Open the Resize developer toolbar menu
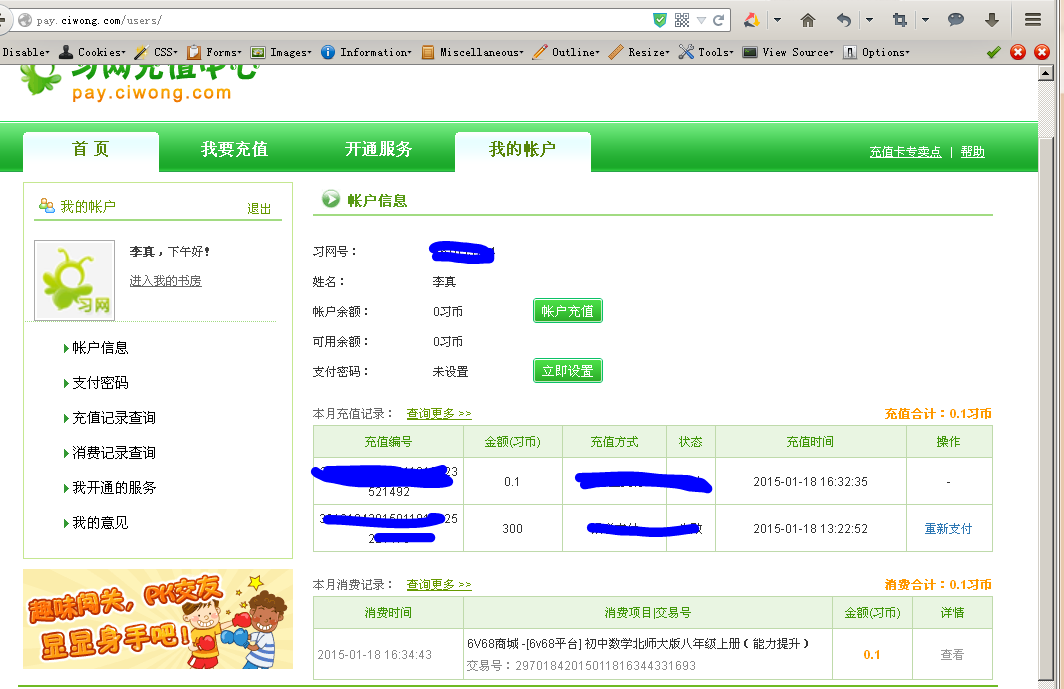Viewport: 1064px width, 689px height. 639,52
